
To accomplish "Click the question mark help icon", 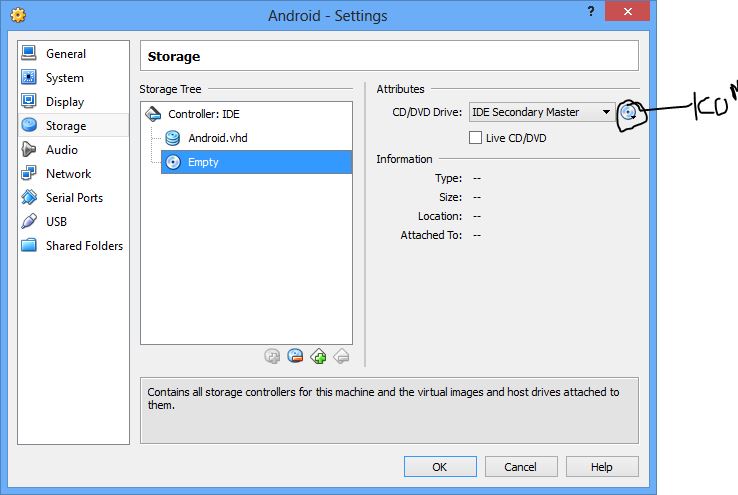I will 591,11.
